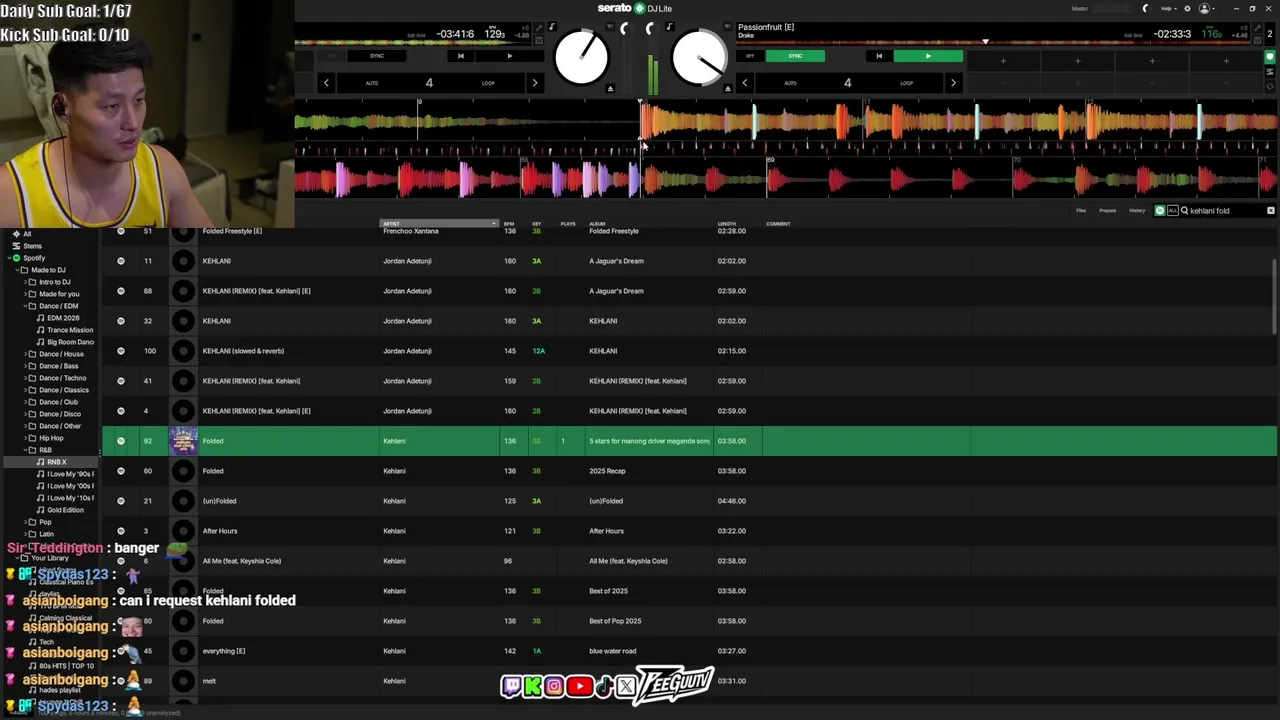
Task: Toggle LOOP on right deck
Action: (906, 83)
